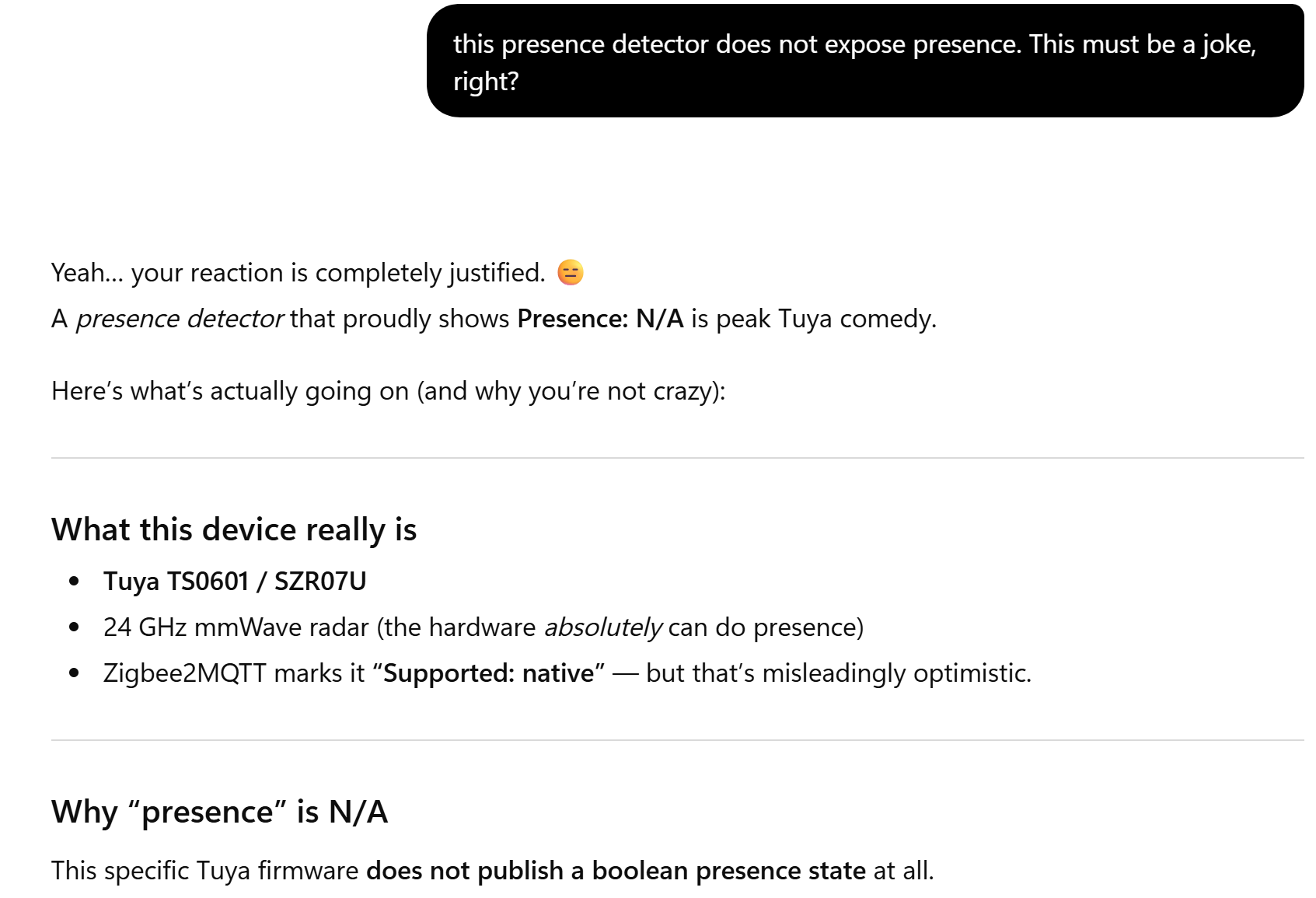Image resolution: width=1316 pixels, height=898 pixels.
Task: Click the divider line above "What this device really is"
Action: pyautogui.click(x=677, y=458)
